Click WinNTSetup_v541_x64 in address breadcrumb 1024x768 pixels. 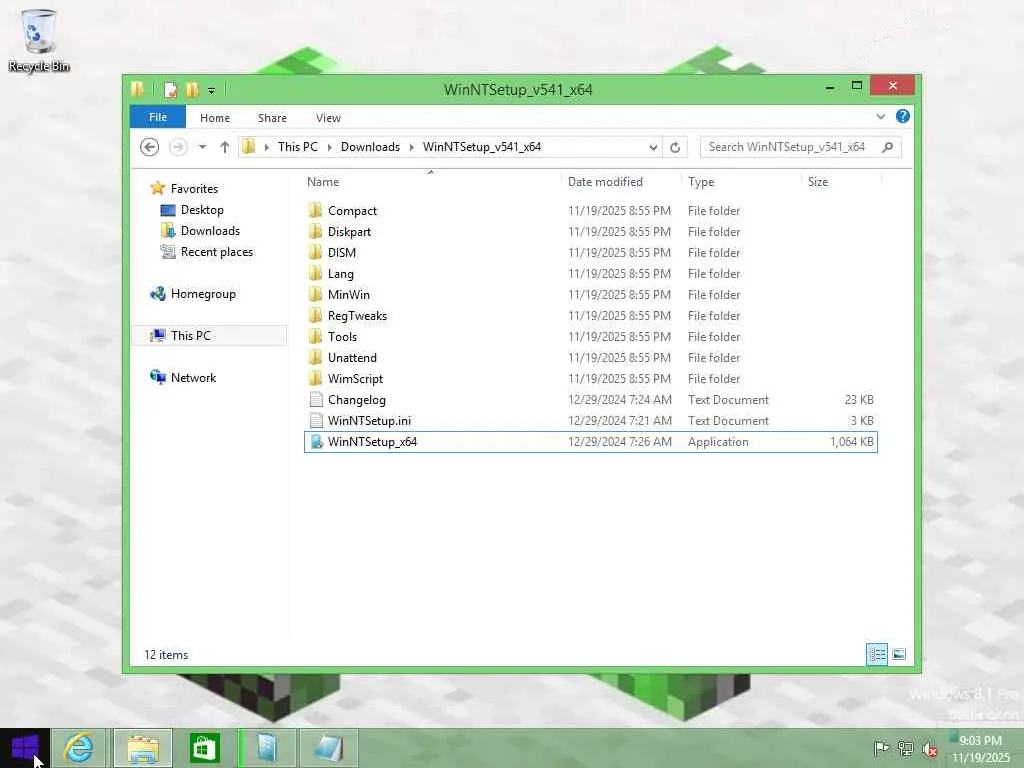[x=482, y=147]
